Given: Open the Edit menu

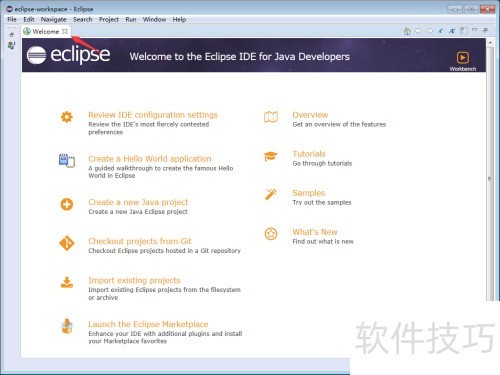Looking at the screenshot, I should [x=29, y=19].
